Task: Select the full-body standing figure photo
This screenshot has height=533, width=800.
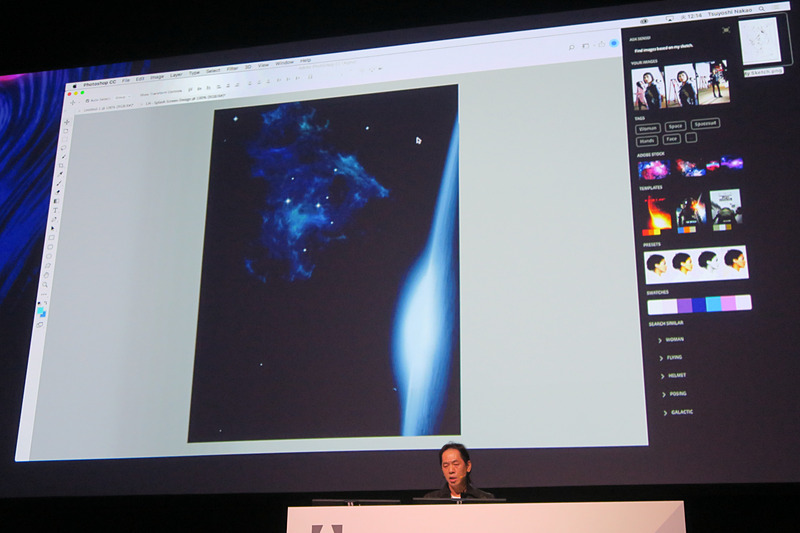Action: point(713,82)
